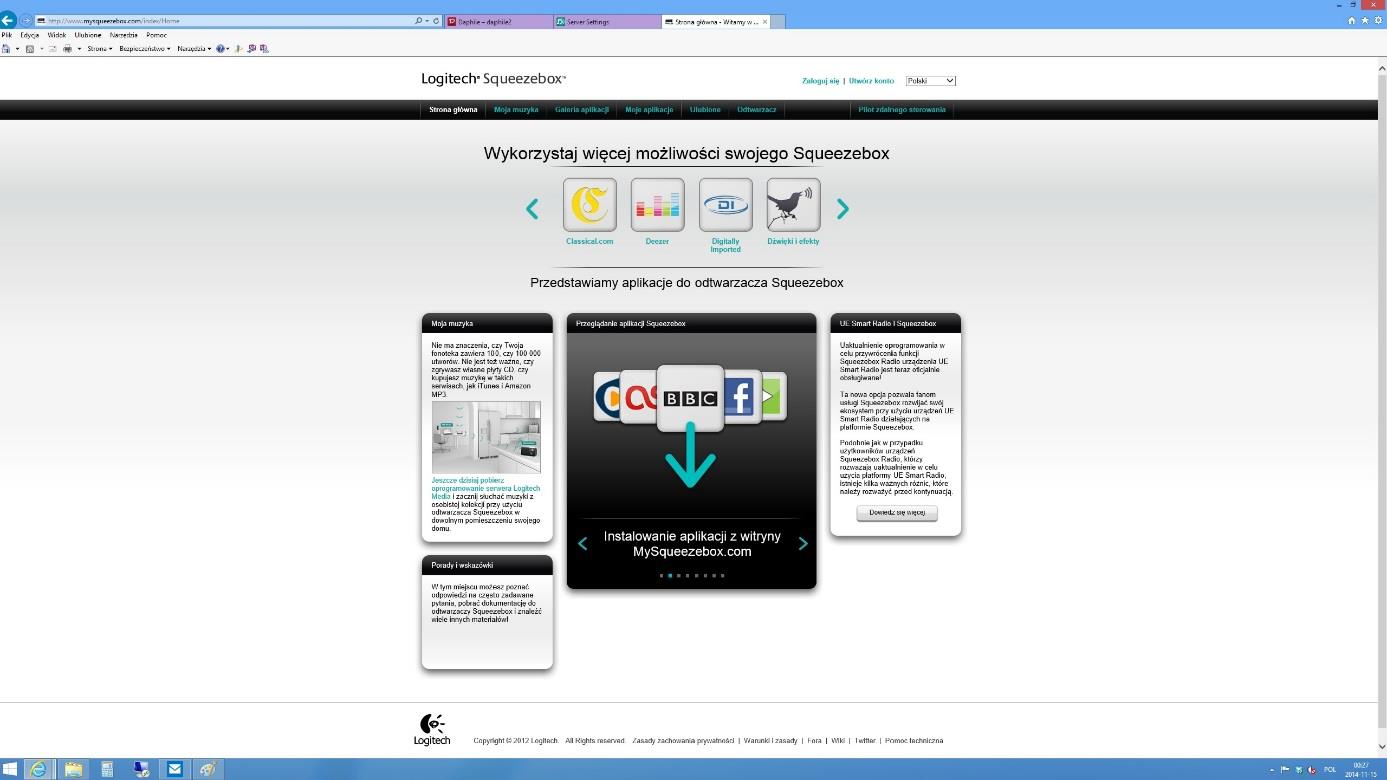This screenshot has height=780, width=1387.
Task: Open the Deezer app icon
Action: 657,205
